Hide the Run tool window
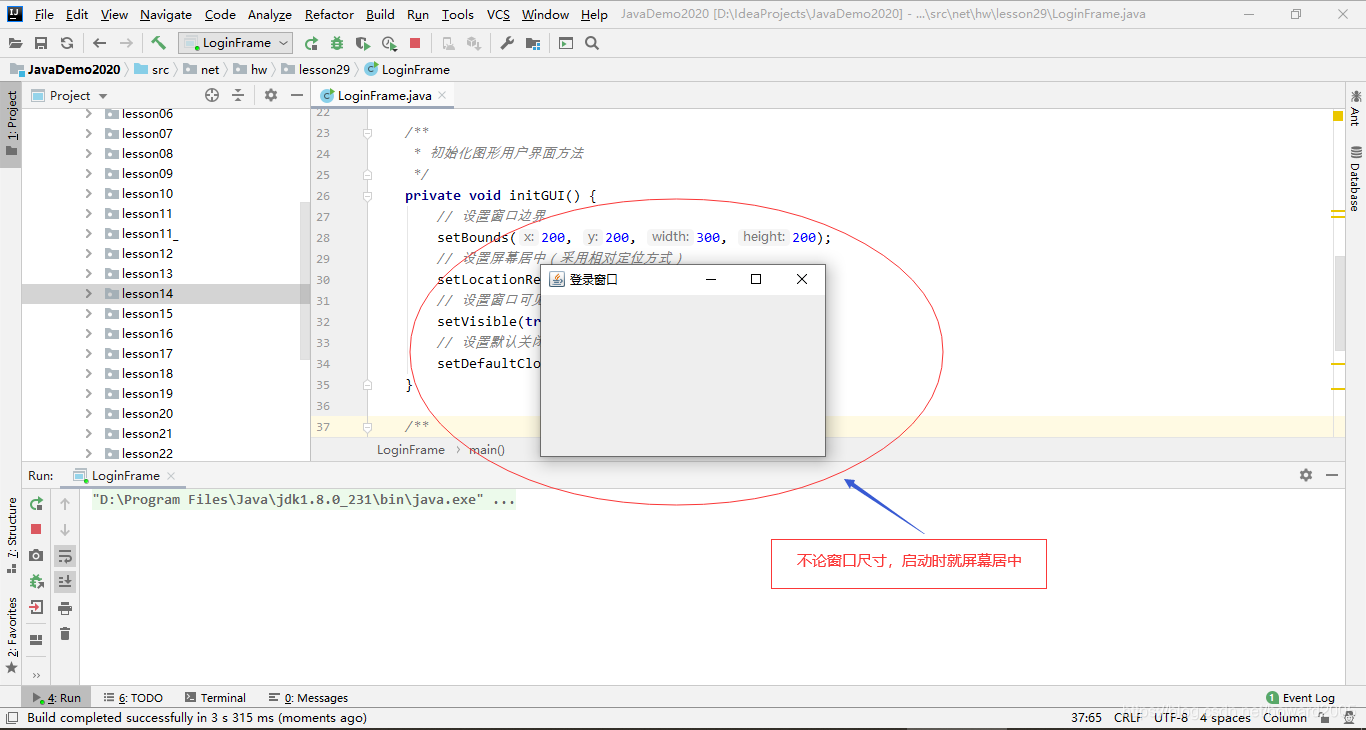The width and height of the screenshot is (1366, 730). [1332, 475]
